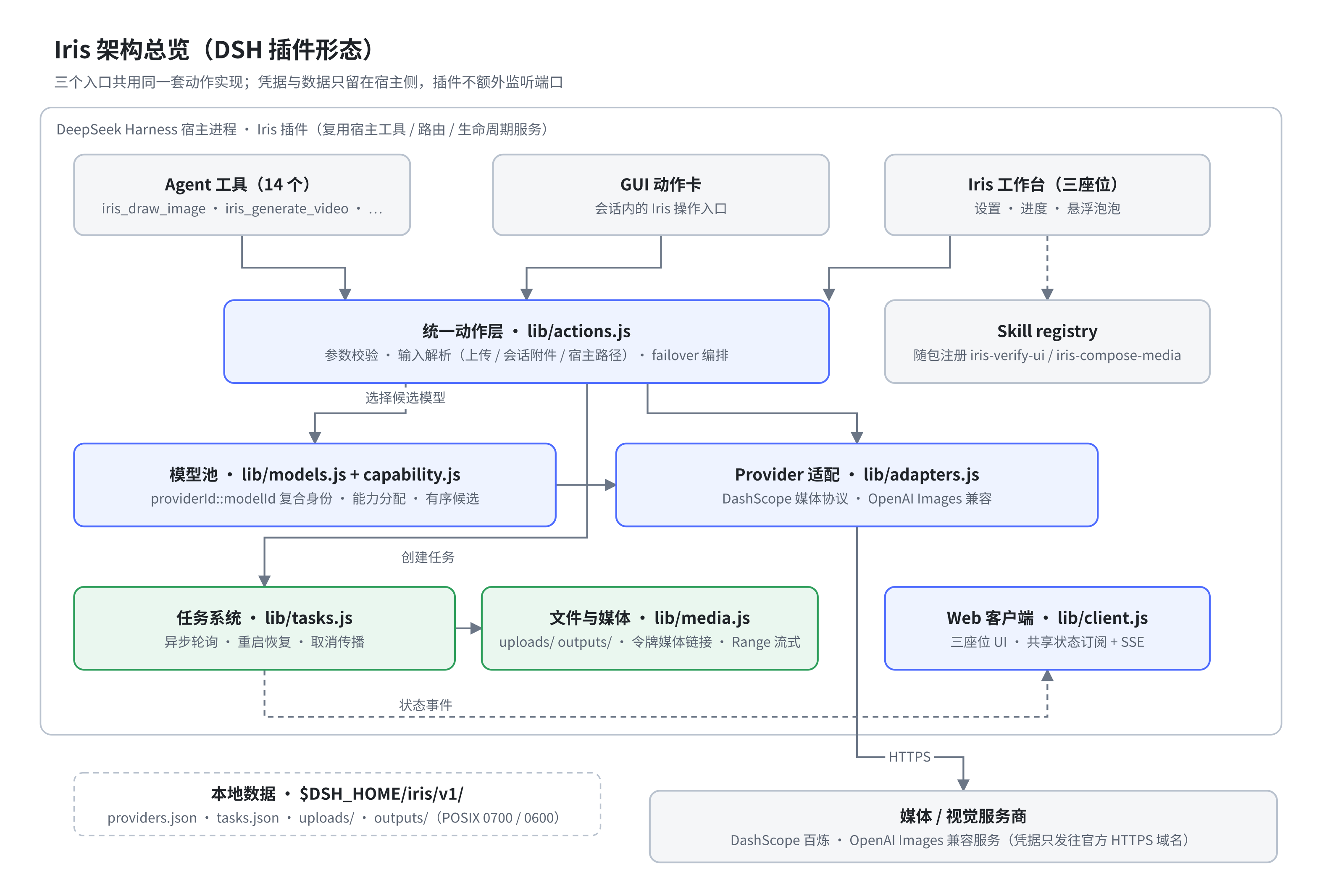Click the '异步轮询 · 重启恢复 · 取消传播' text
Image resolution: width=1322 pixels, height=896 pixels.
coord(264,642)
